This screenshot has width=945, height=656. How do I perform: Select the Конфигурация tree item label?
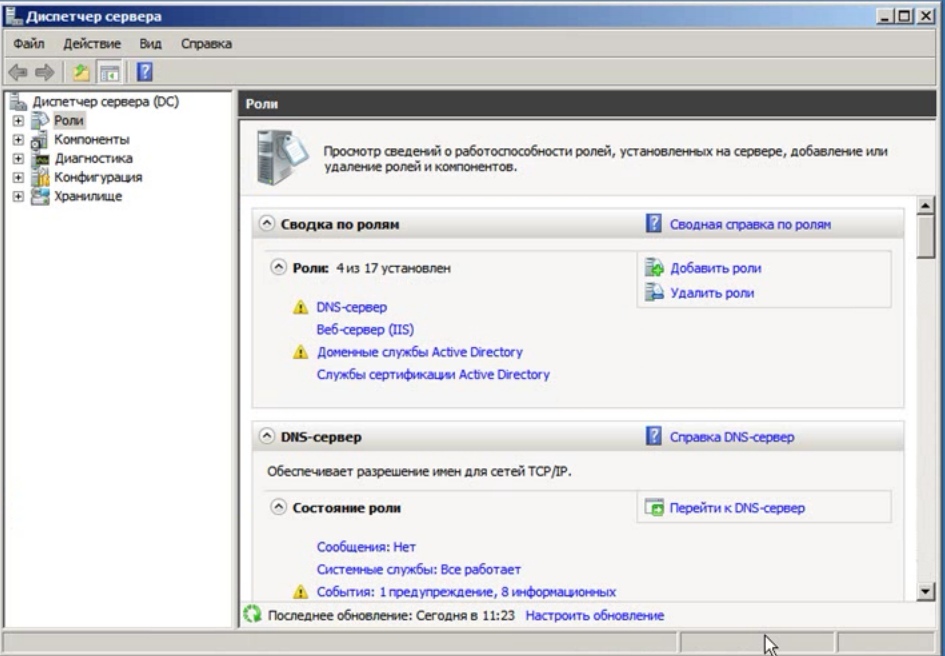(98, 177)
